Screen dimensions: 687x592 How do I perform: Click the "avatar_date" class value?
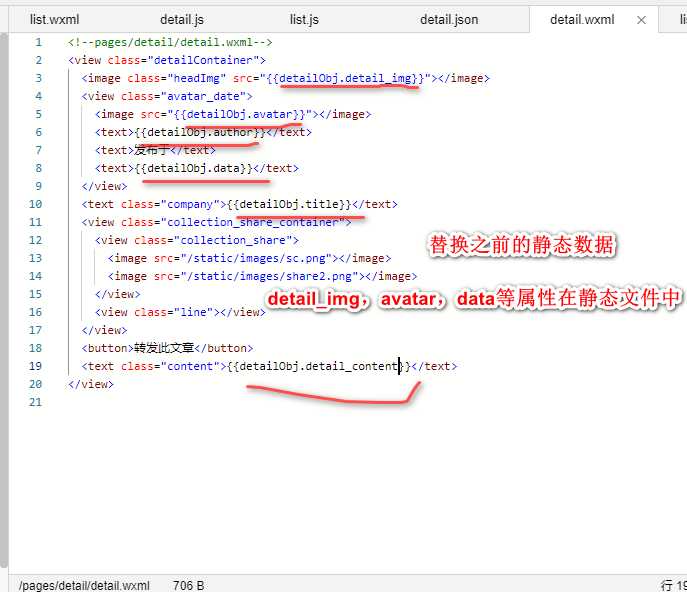(x=204, y=96)
